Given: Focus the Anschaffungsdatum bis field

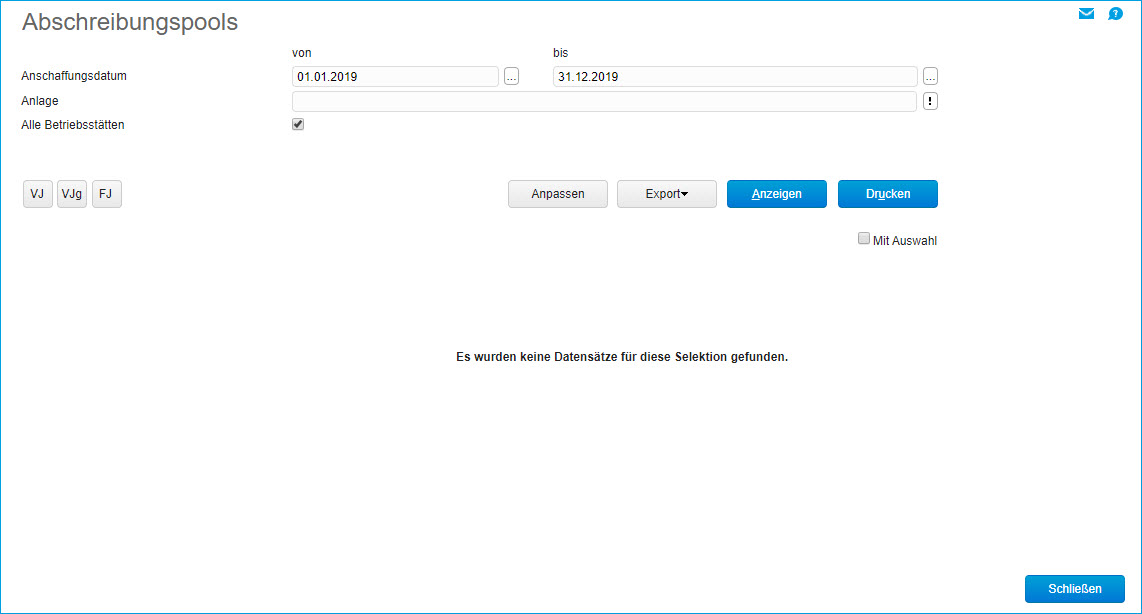Looking at the screenshot, I should 735,77.
